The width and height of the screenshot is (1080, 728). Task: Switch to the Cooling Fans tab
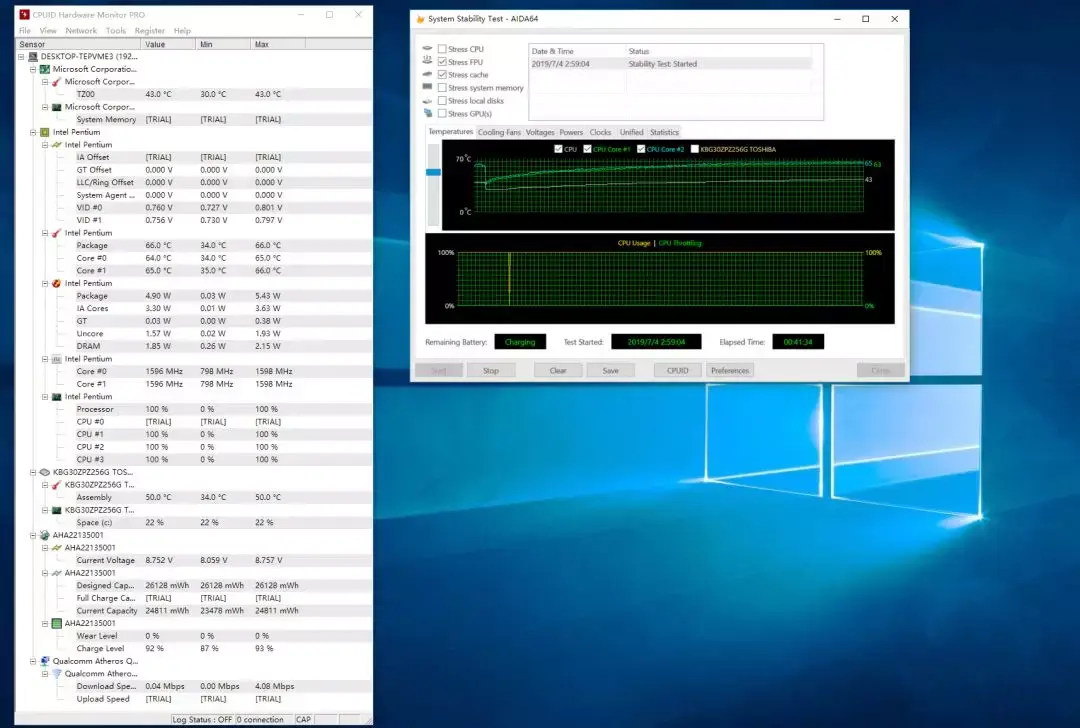pyautogui.click(x=499, y=132)
